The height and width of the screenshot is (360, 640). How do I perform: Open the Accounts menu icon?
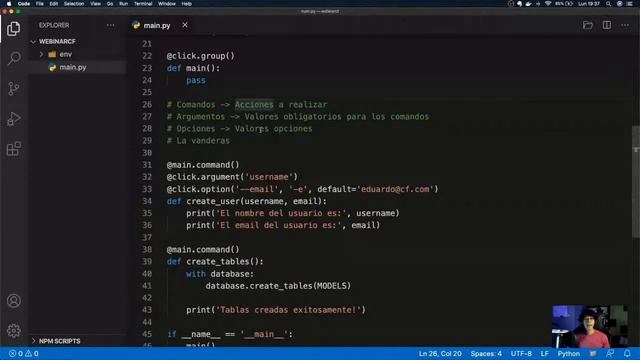tap(13, 301)
